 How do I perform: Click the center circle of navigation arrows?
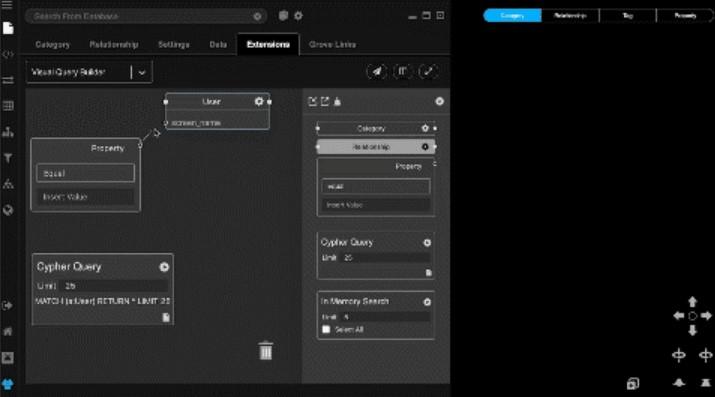692,315
